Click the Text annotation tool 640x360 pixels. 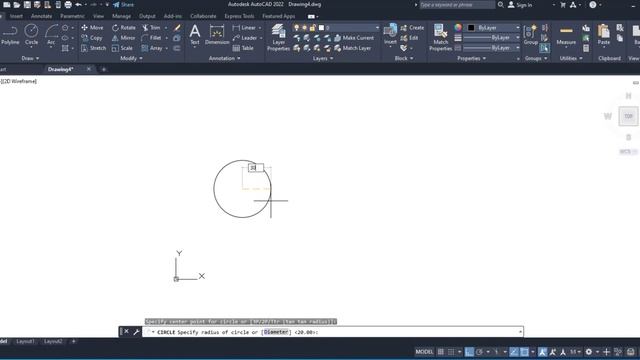[195, 35]
